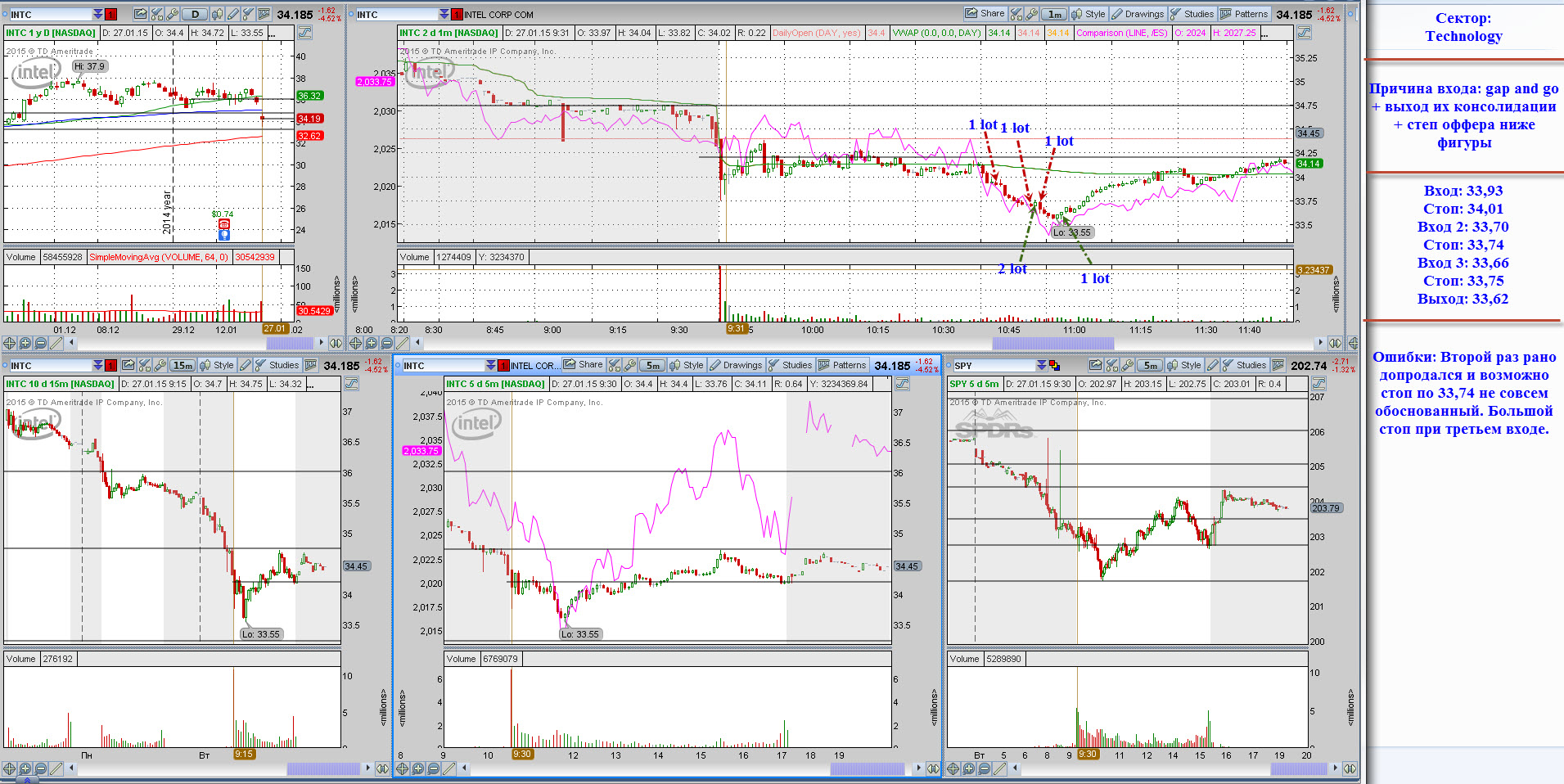
Task: Click VWAP (0.0, 0.0, DAY) study label
Action: pos(936,33)
